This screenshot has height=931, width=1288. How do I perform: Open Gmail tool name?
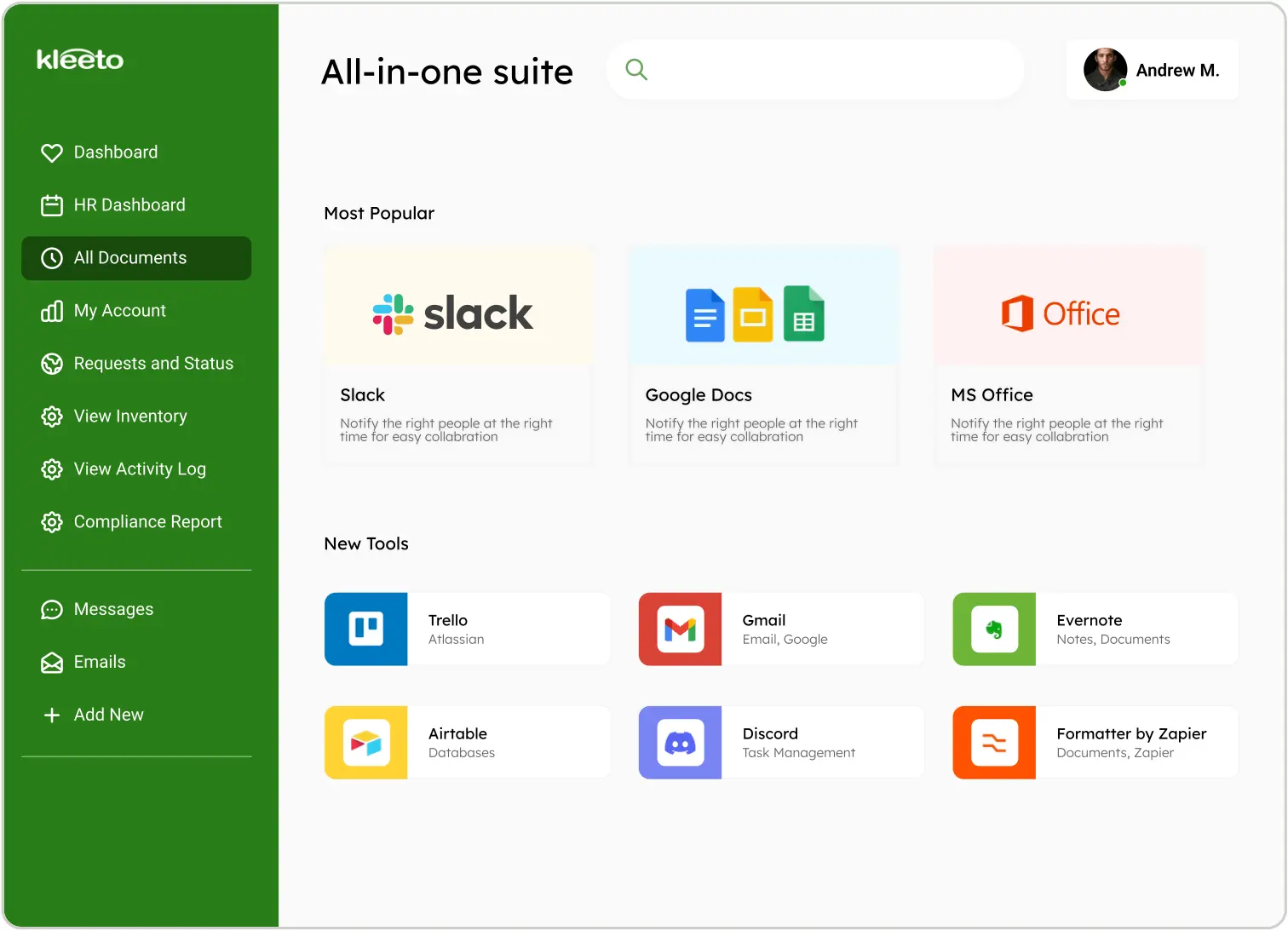pos(764,620)
